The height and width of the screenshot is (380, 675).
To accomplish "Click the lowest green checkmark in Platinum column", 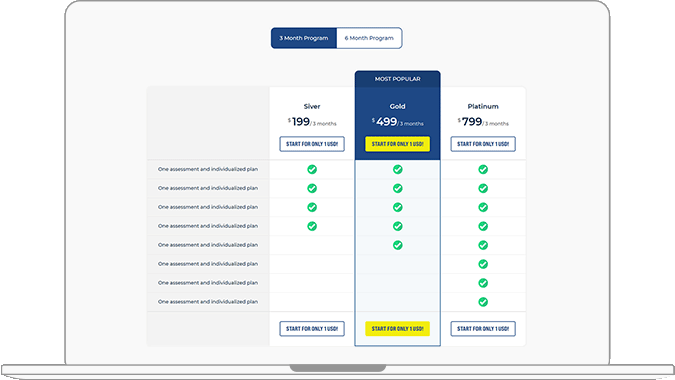I will point(483,302).
